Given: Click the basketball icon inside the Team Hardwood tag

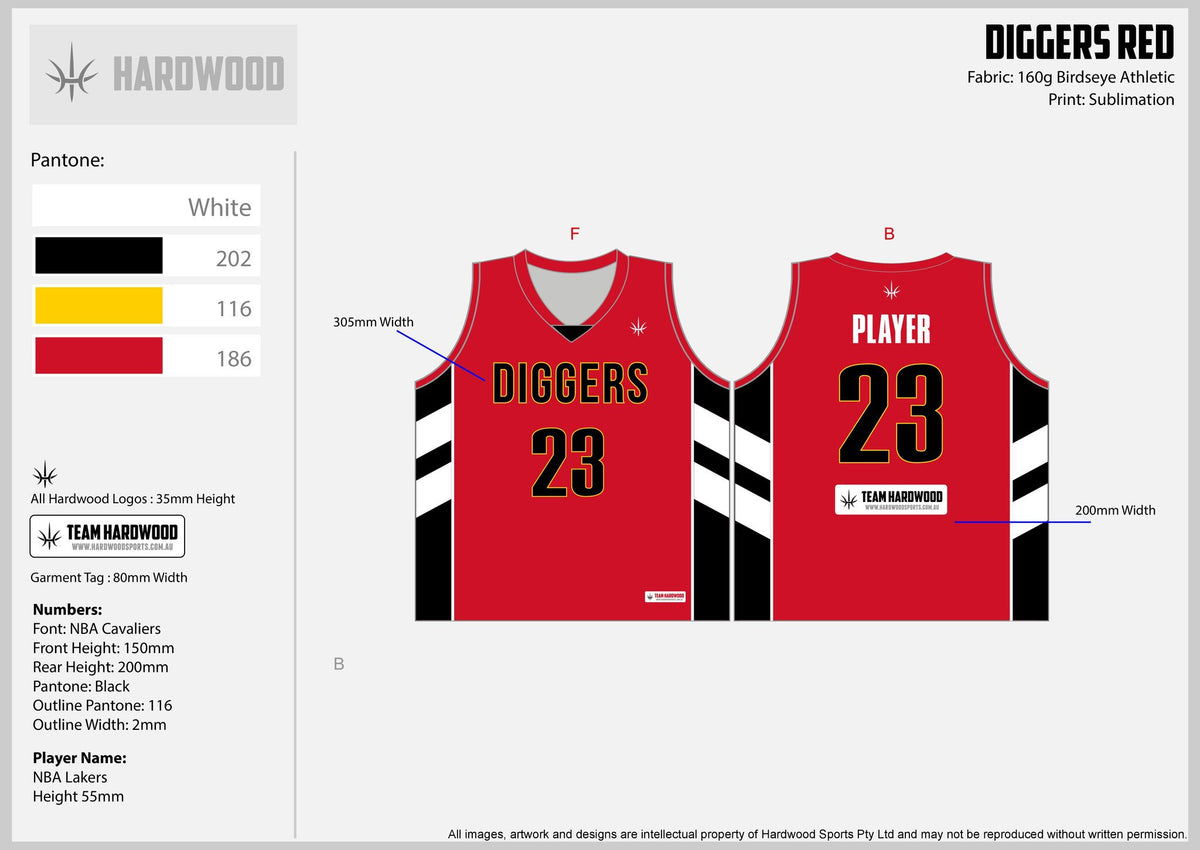Looking at the screenshot, I should [48, 535].
